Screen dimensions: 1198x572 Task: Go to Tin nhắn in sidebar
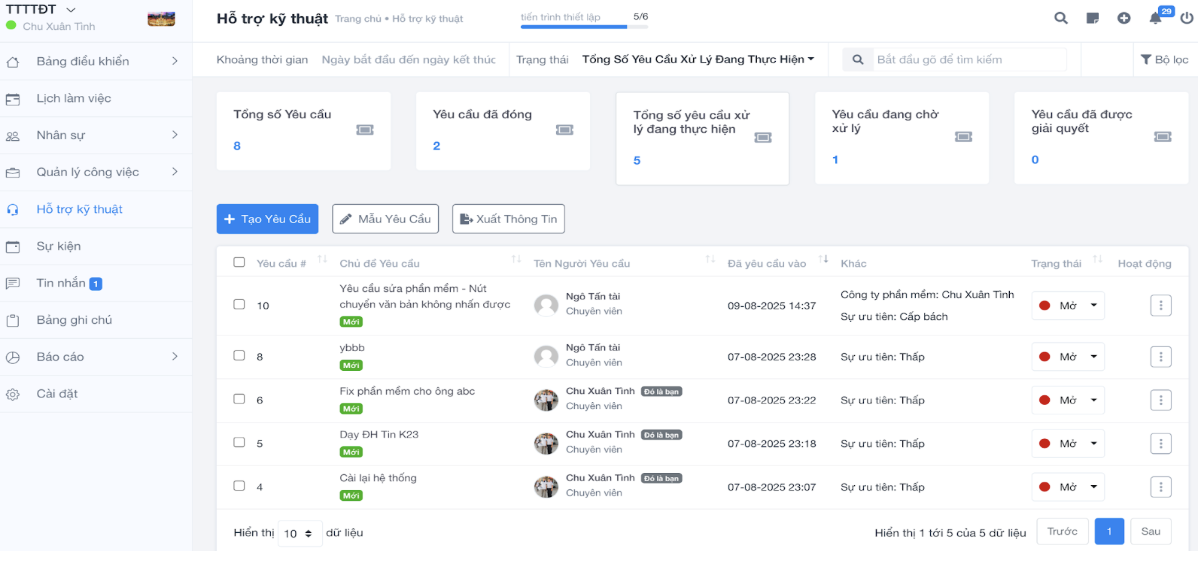coord(61,283)
